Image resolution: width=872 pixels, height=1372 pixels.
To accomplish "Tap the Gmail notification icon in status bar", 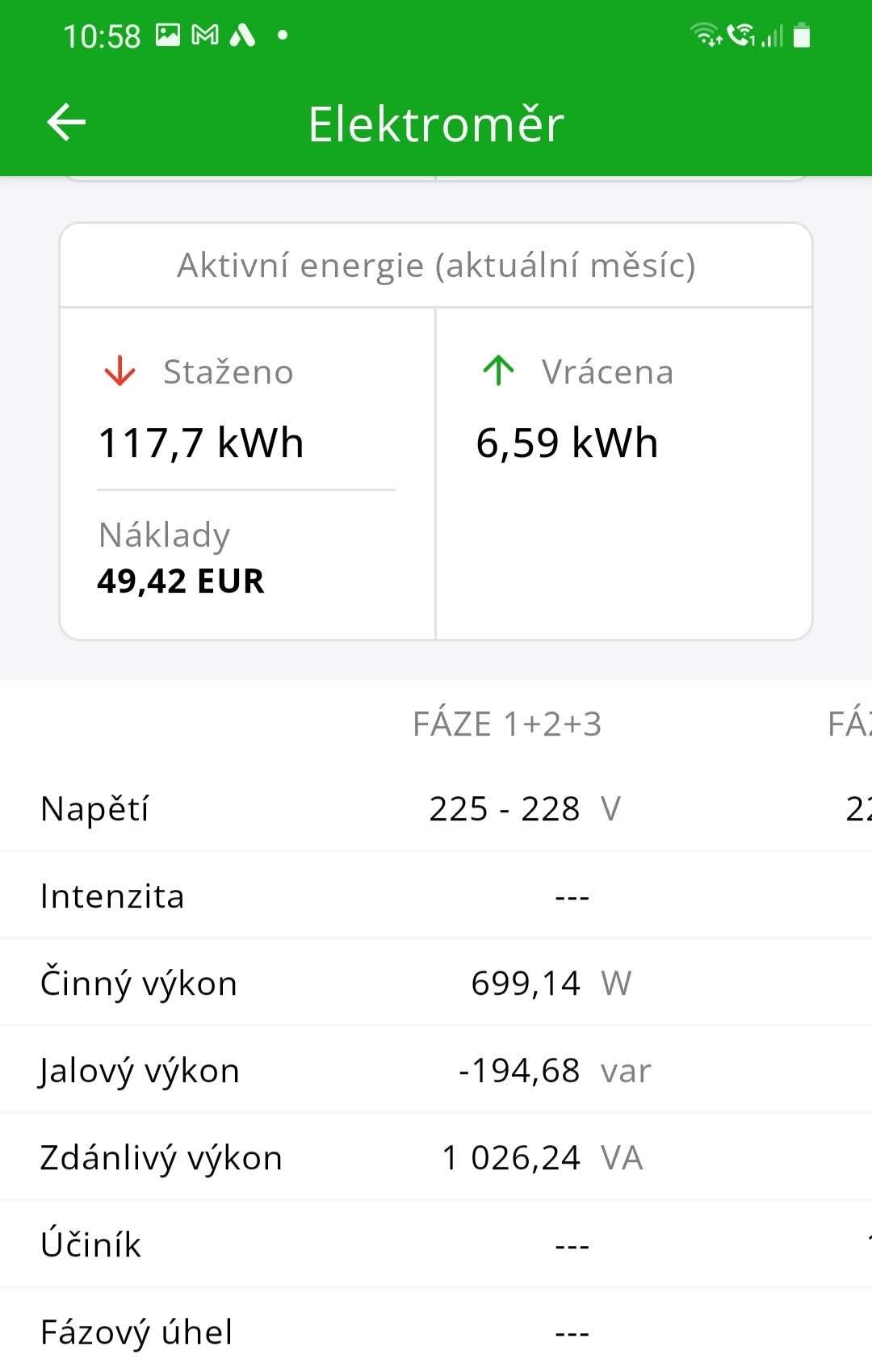I will pos(205,36).
